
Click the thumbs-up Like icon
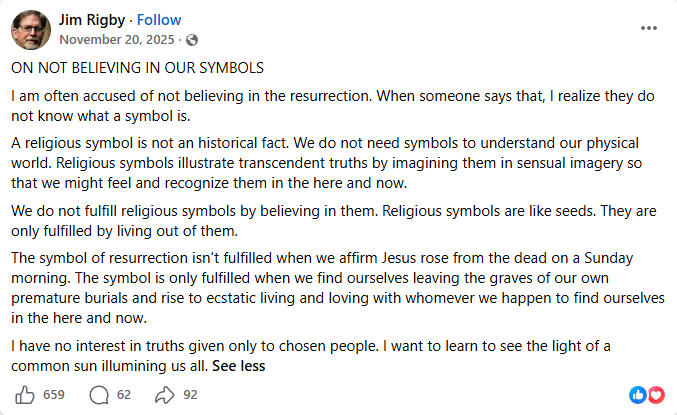25,395
